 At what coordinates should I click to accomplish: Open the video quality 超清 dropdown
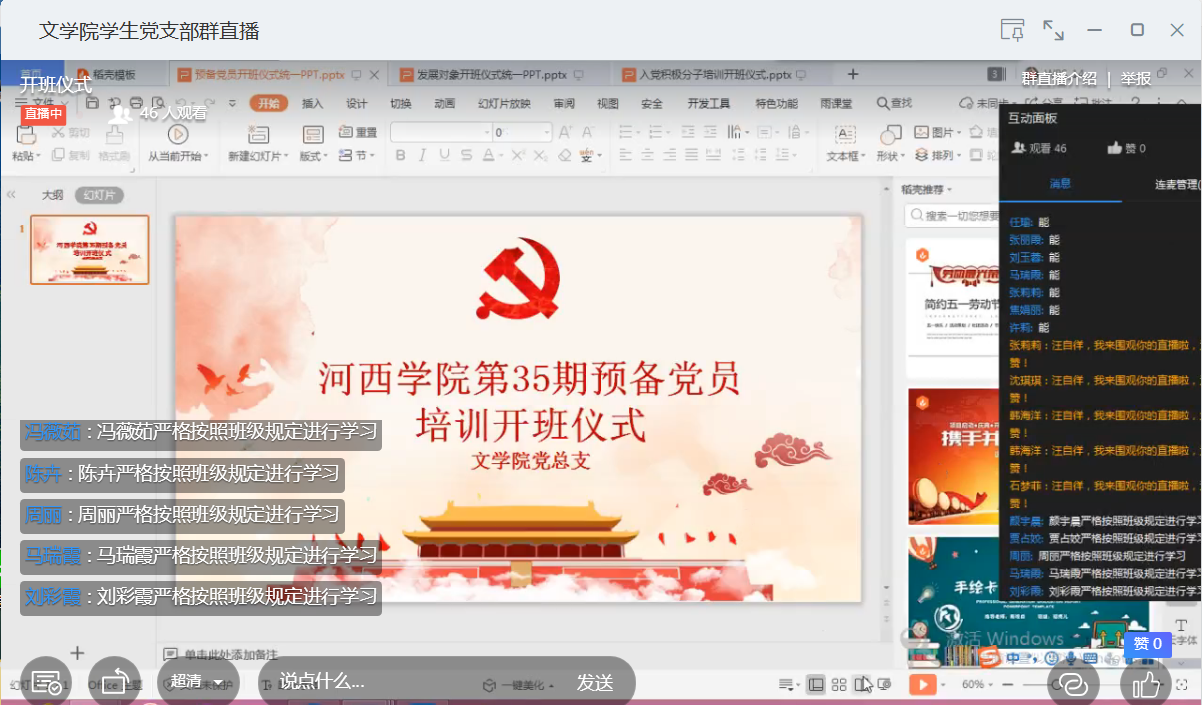(x=197, y=682)
